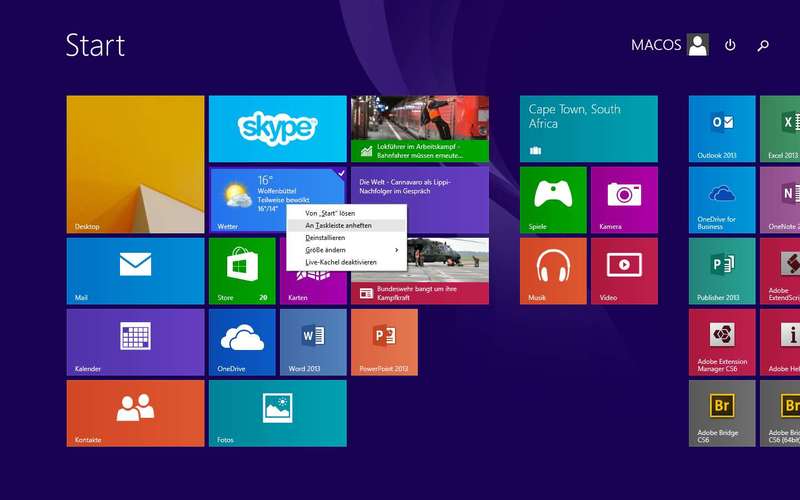Image resolution: width=800 pixels, height=500 pixels.
Task: Open the Kalender tile
Action: pos(135,342)
